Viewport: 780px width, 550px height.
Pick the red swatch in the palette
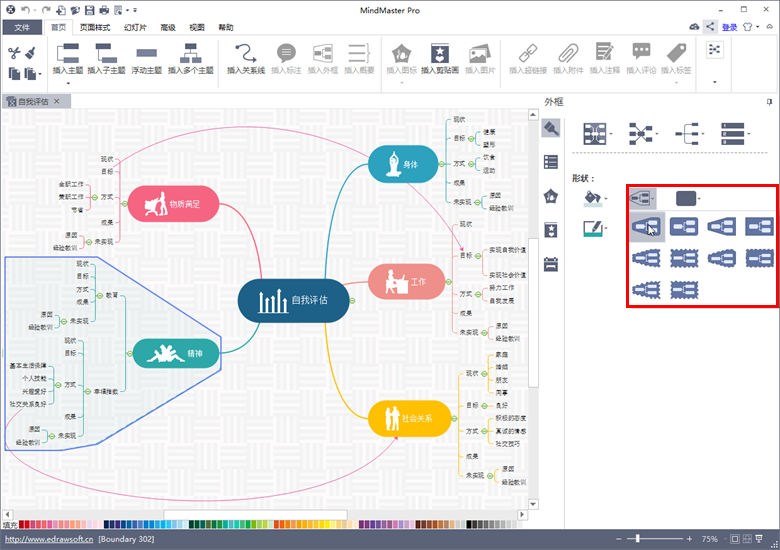(x=25, y=524)
